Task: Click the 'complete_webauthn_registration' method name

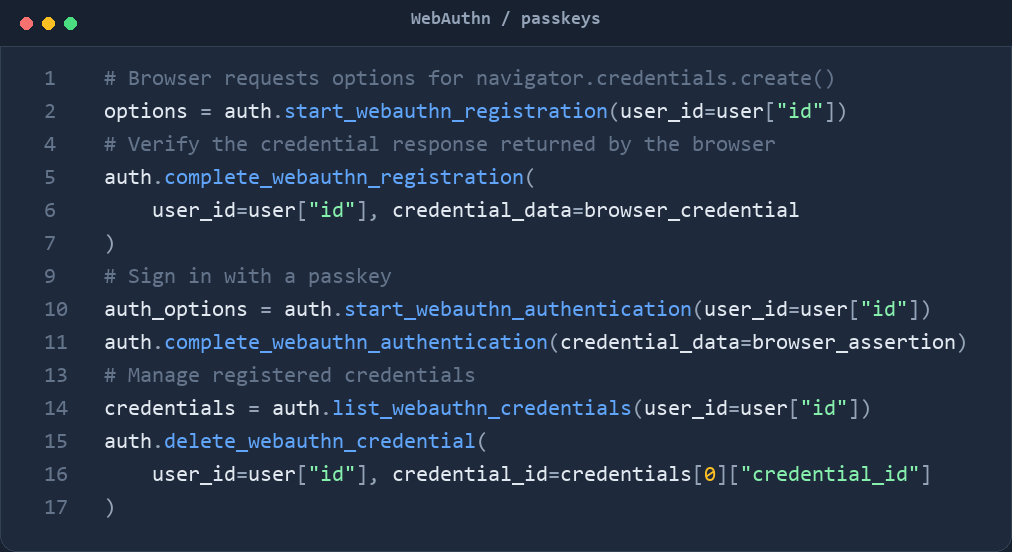Action: (344, 178)
